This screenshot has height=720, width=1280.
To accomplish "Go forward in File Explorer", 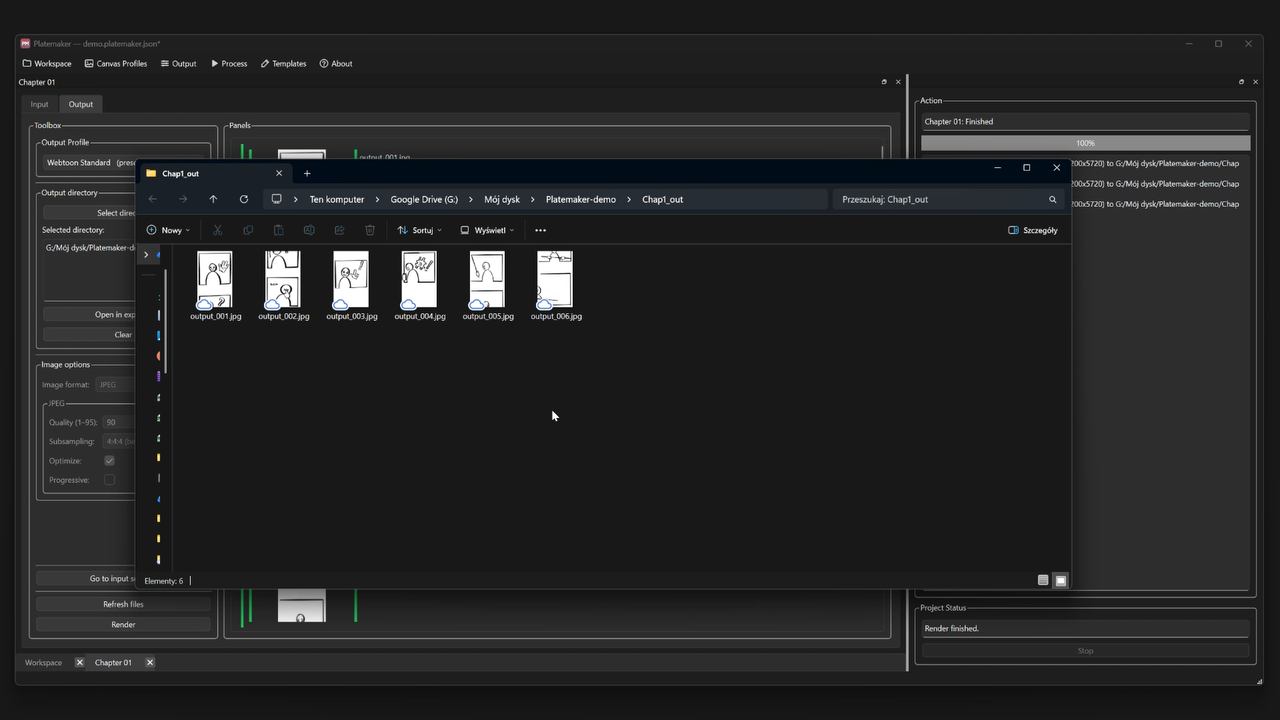I will [182, 199].
